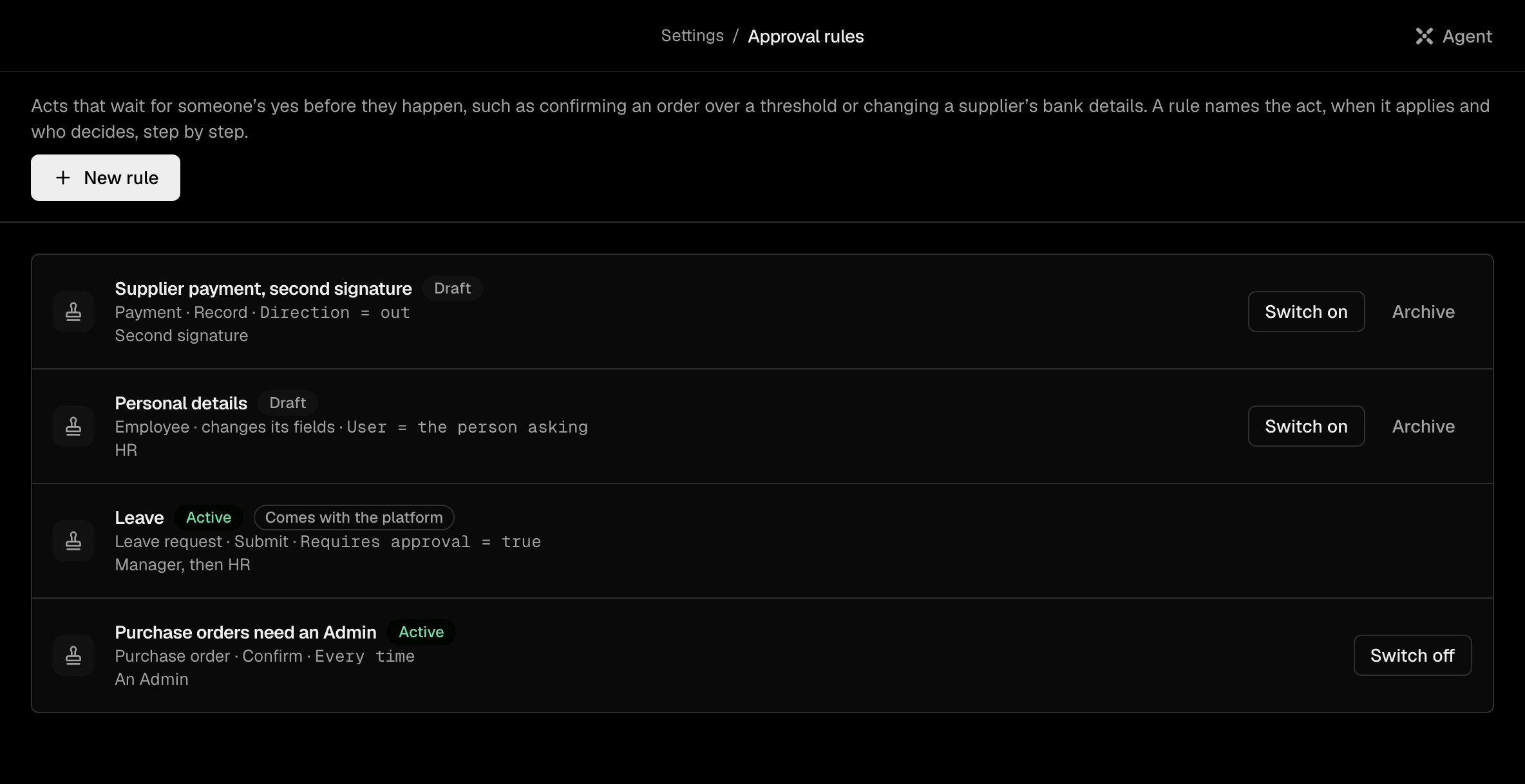
Task: Click the 'Manager, then HR' approver line
Action: [x=182, y=565]
